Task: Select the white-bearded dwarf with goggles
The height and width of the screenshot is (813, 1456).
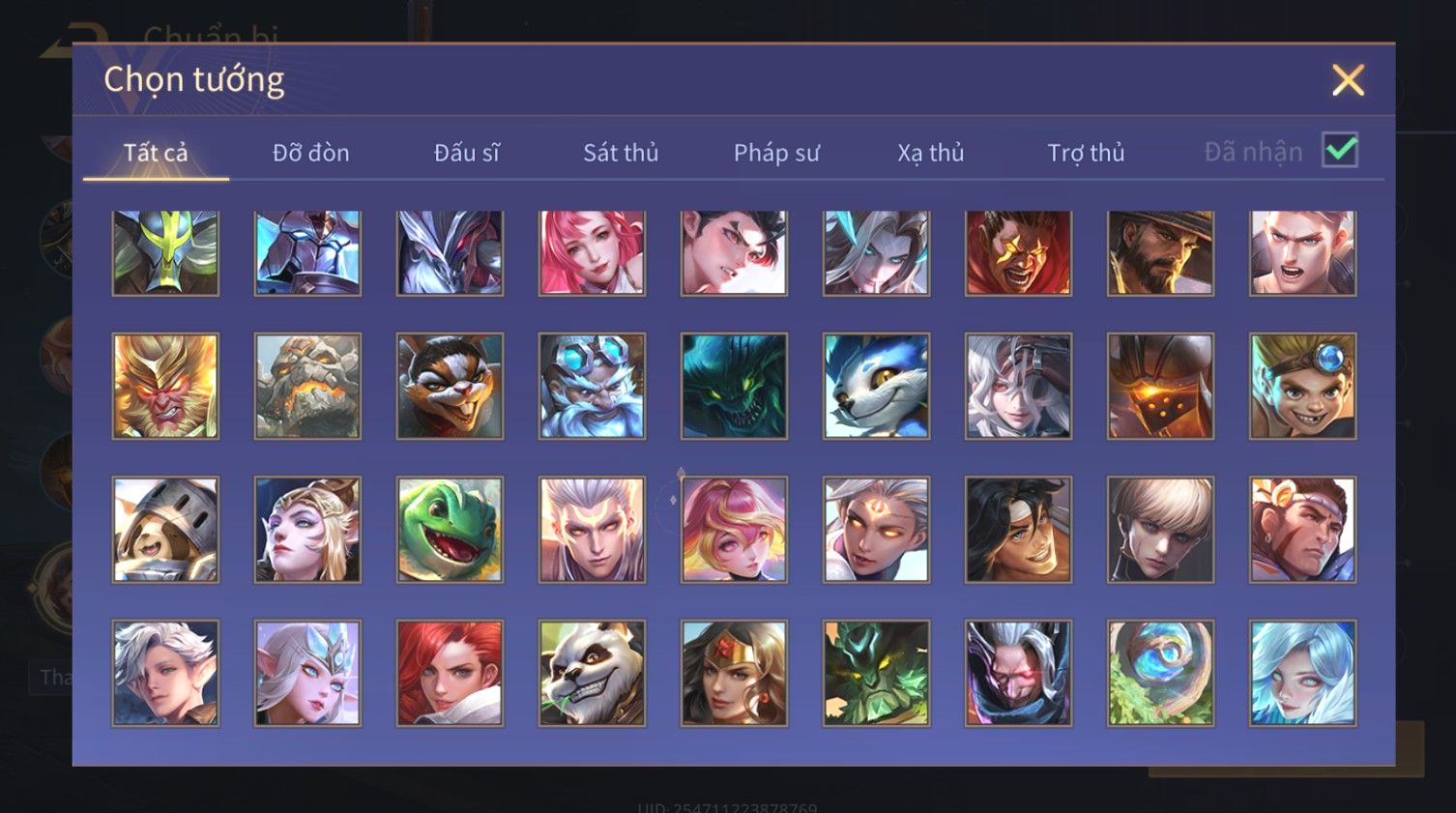Action: (592, 387)
